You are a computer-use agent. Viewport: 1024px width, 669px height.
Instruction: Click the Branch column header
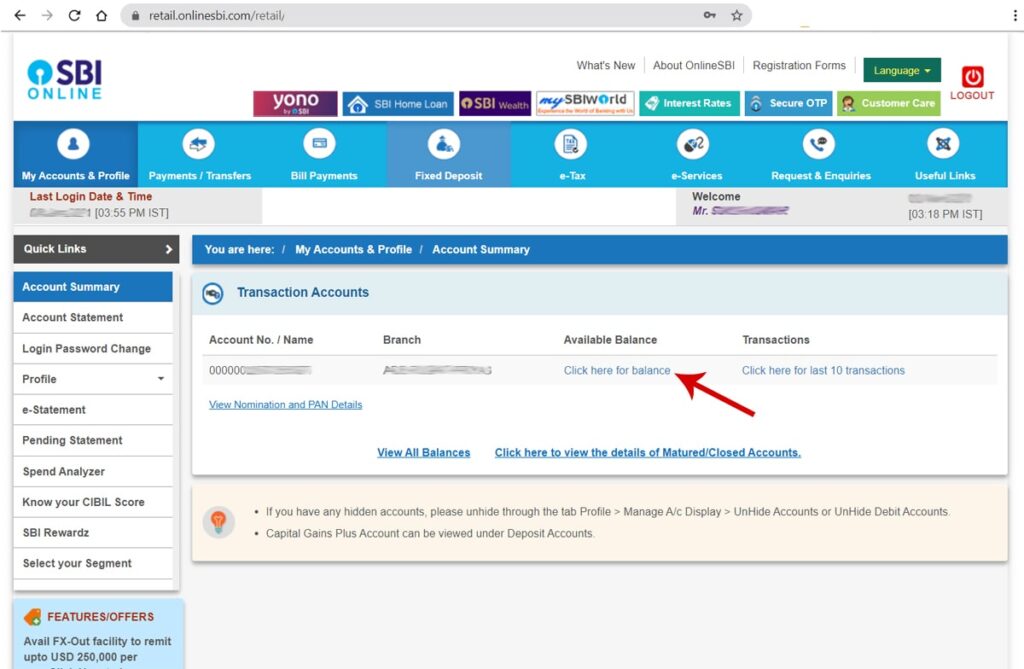(402, 340)
